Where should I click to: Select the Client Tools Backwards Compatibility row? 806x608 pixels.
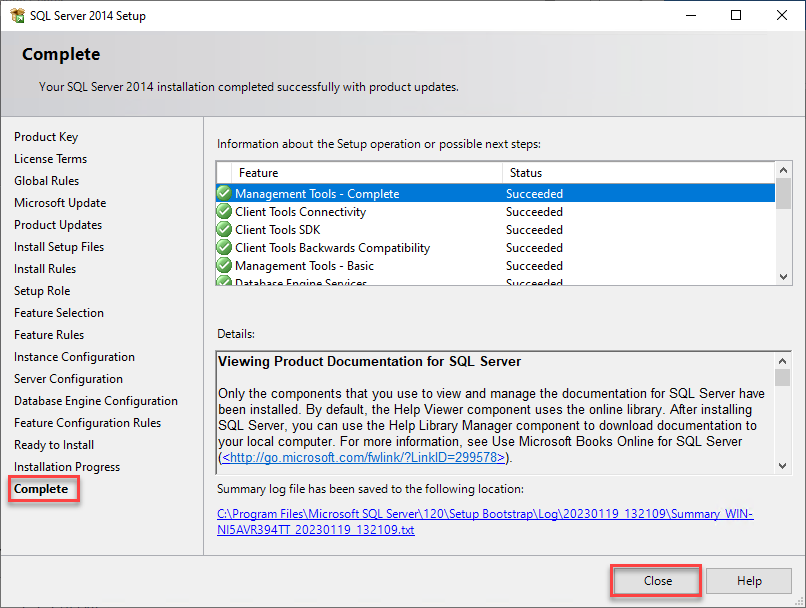tap(496, 247)
